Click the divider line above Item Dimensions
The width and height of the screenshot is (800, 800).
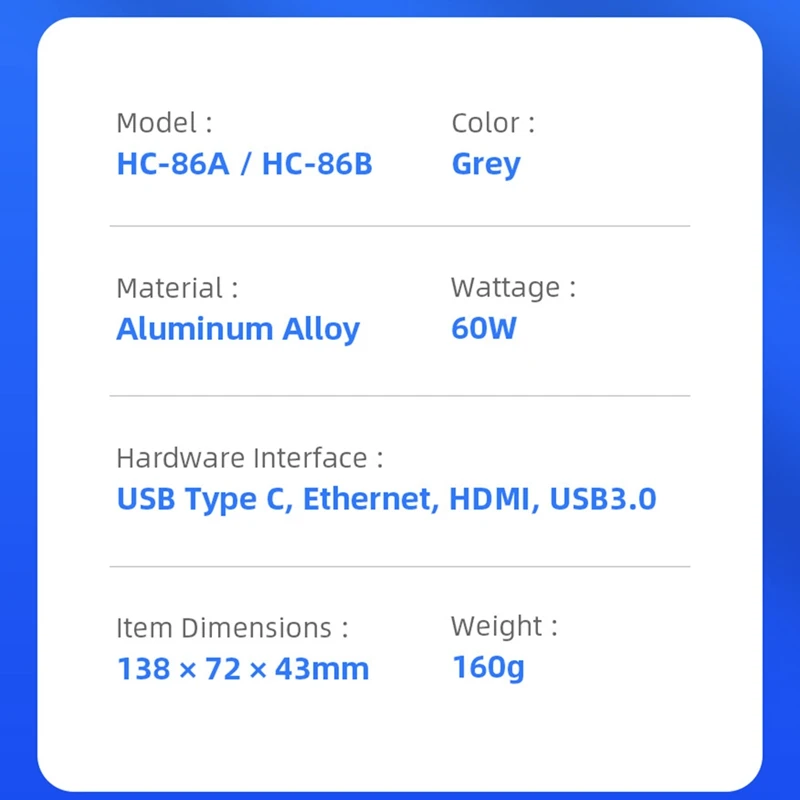tap(400, 566)
